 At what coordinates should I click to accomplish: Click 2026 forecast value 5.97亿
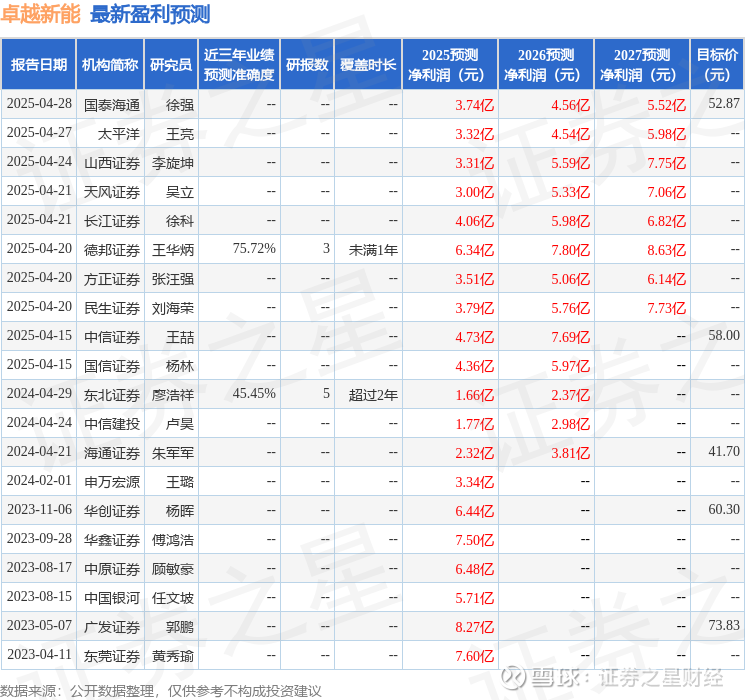(570, 366)
